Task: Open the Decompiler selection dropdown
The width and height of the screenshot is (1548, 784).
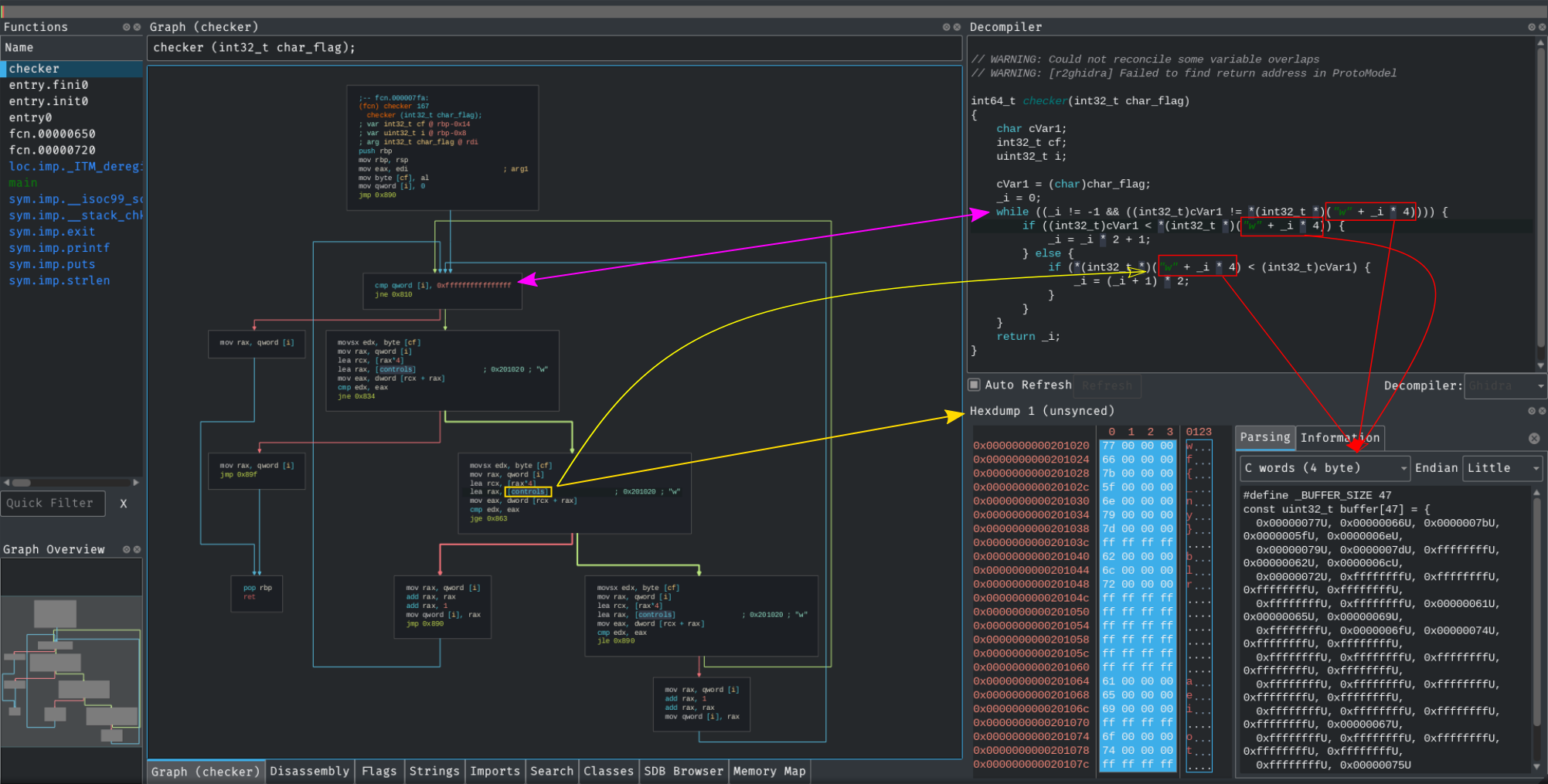Action: click(x=1505, y=385)
